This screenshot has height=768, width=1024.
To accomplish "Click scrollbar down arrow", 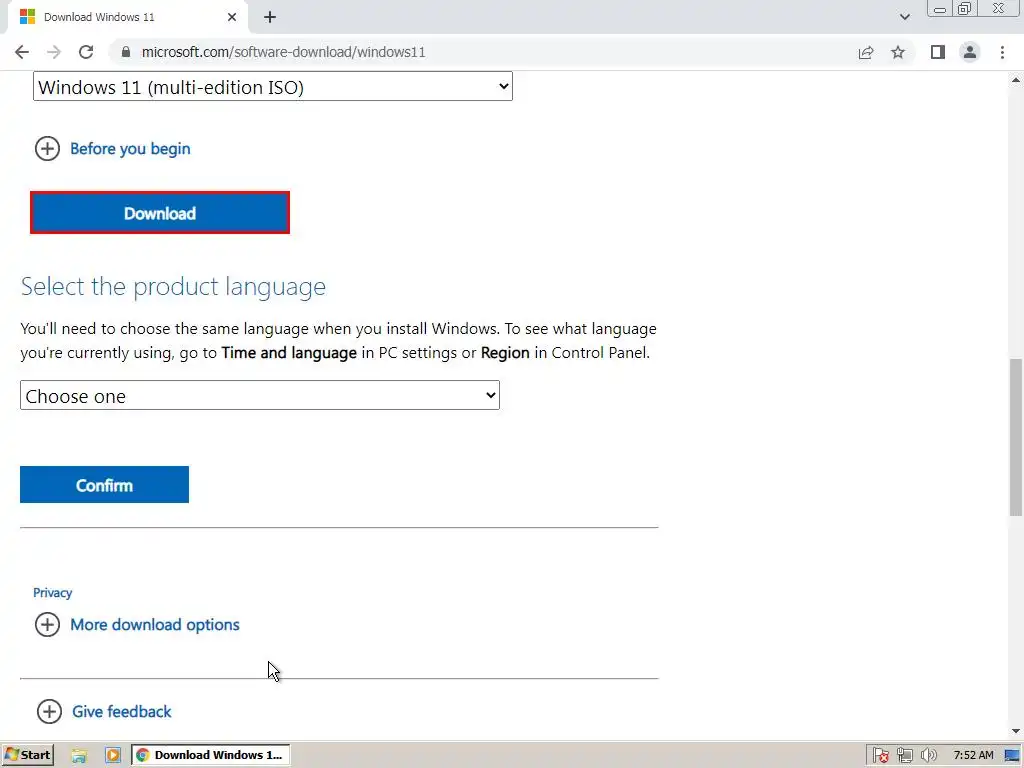I will pyautogui.click(x=1016, y=731).
